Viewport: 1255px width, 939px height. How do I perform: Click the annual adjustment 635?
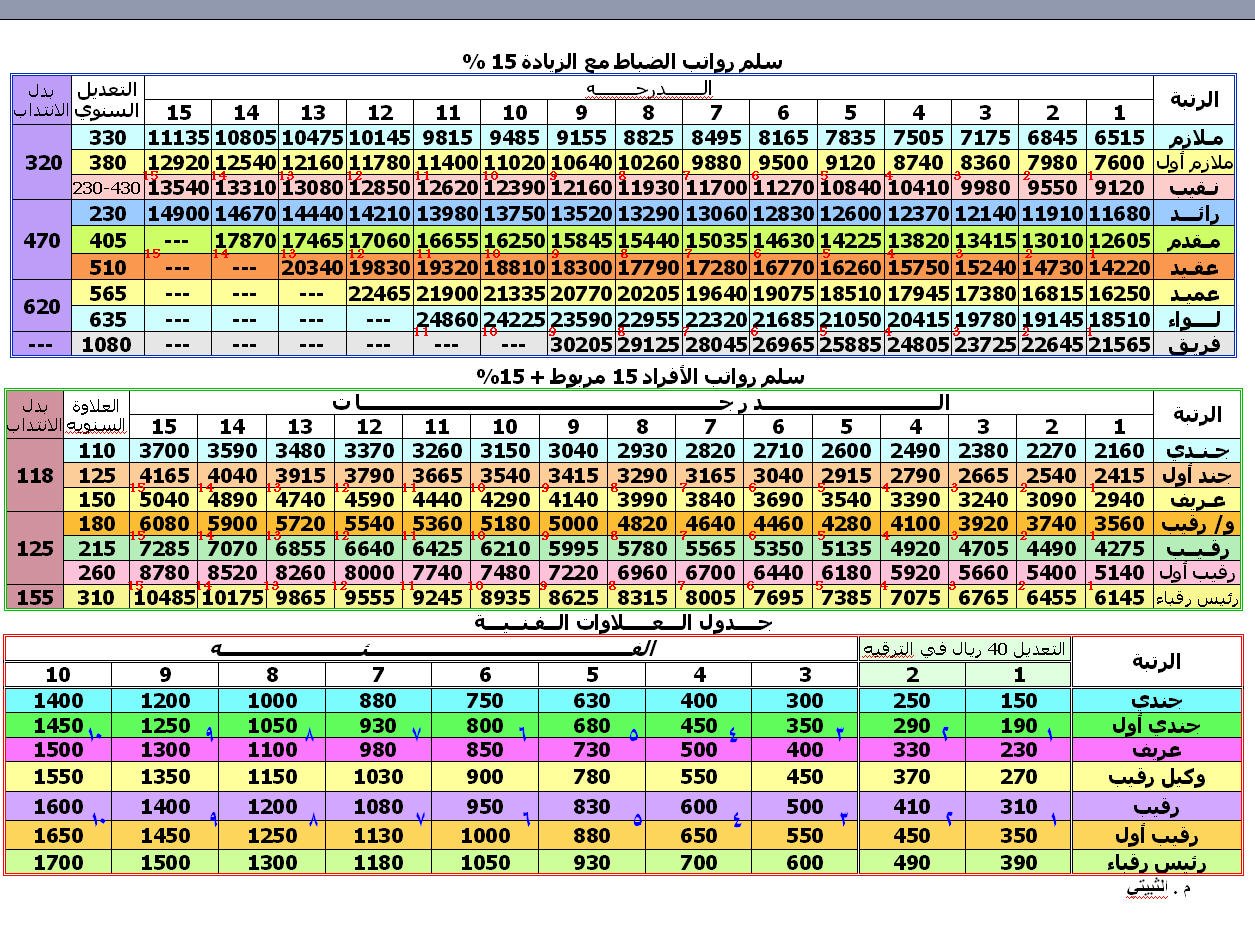click(x=108, y=320)
